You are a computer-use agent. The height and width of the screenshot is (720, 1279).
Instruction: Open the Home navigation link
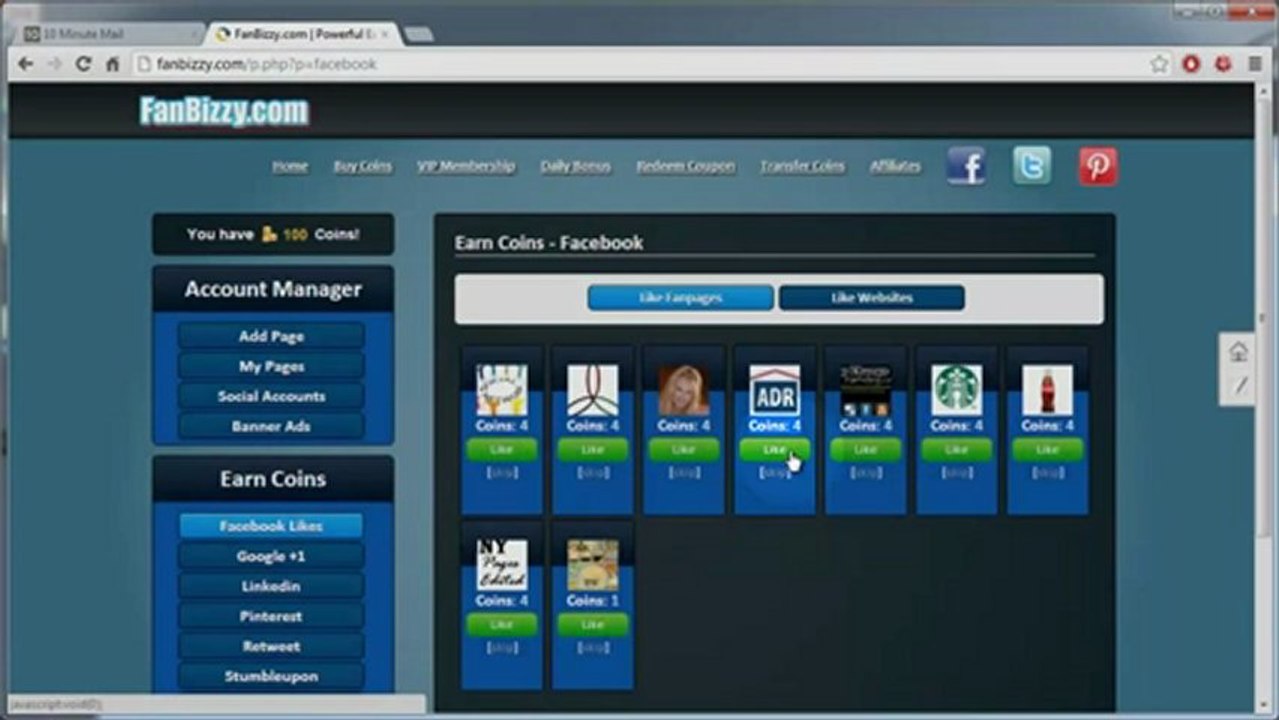(x=290, y=166)
